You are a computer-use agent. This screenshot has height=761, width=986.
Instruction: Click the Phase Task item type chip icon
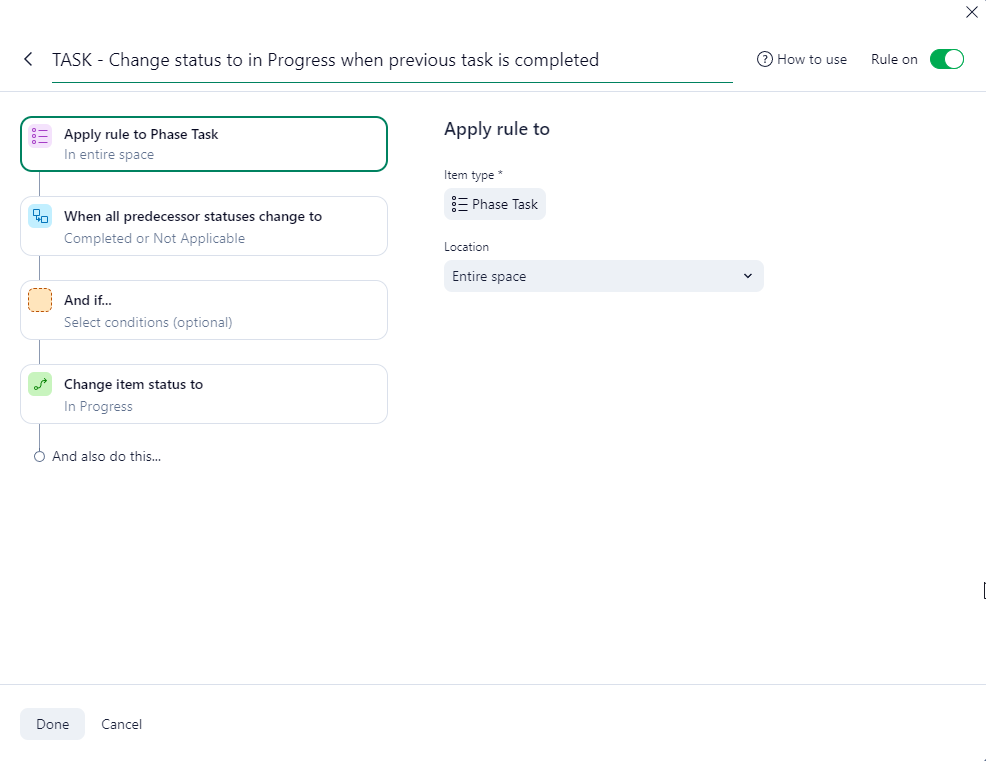[x=460, y=204]
